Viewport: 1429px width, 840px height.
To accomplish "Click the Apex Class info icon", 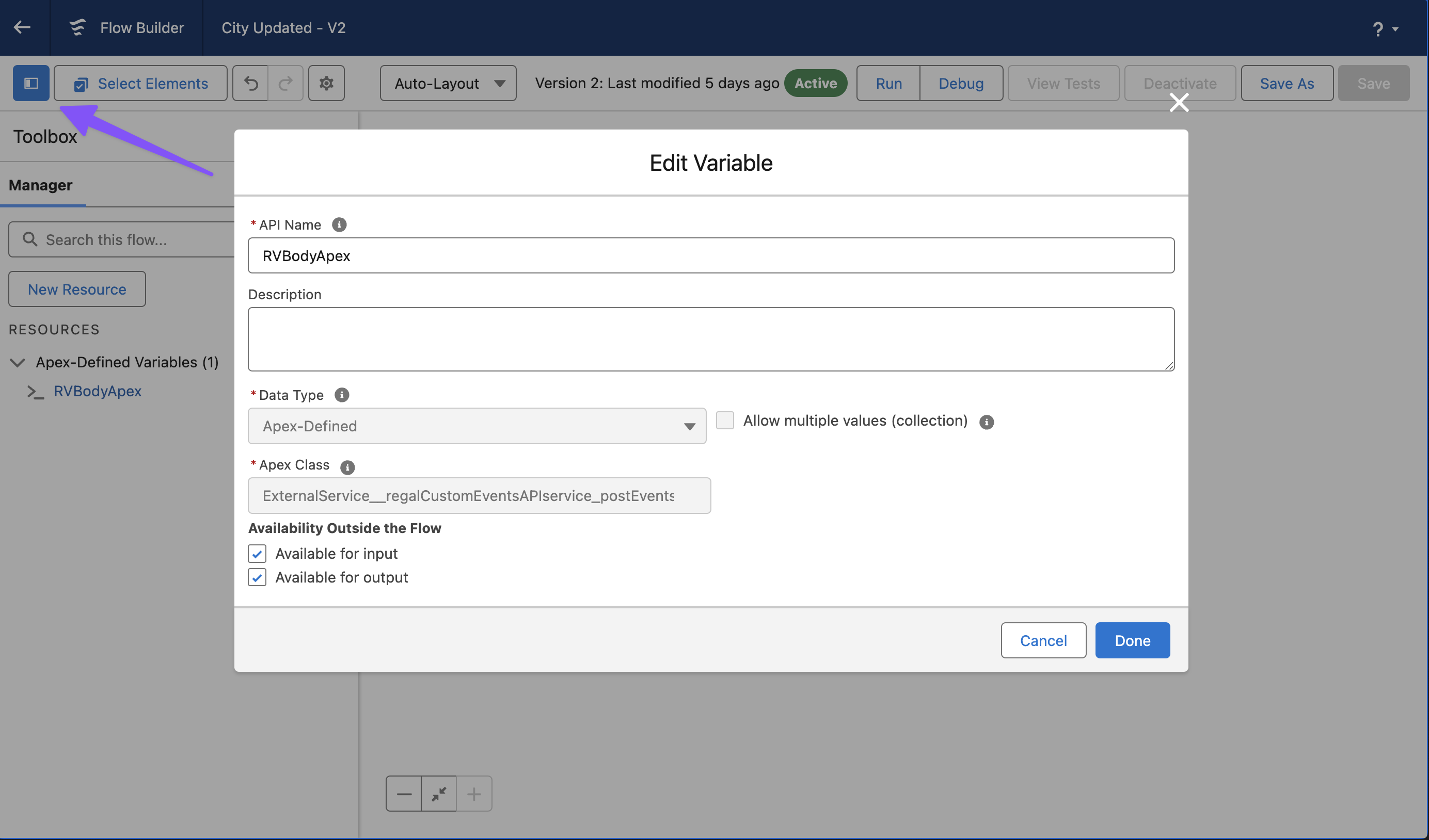I will (x=347, y=467).
